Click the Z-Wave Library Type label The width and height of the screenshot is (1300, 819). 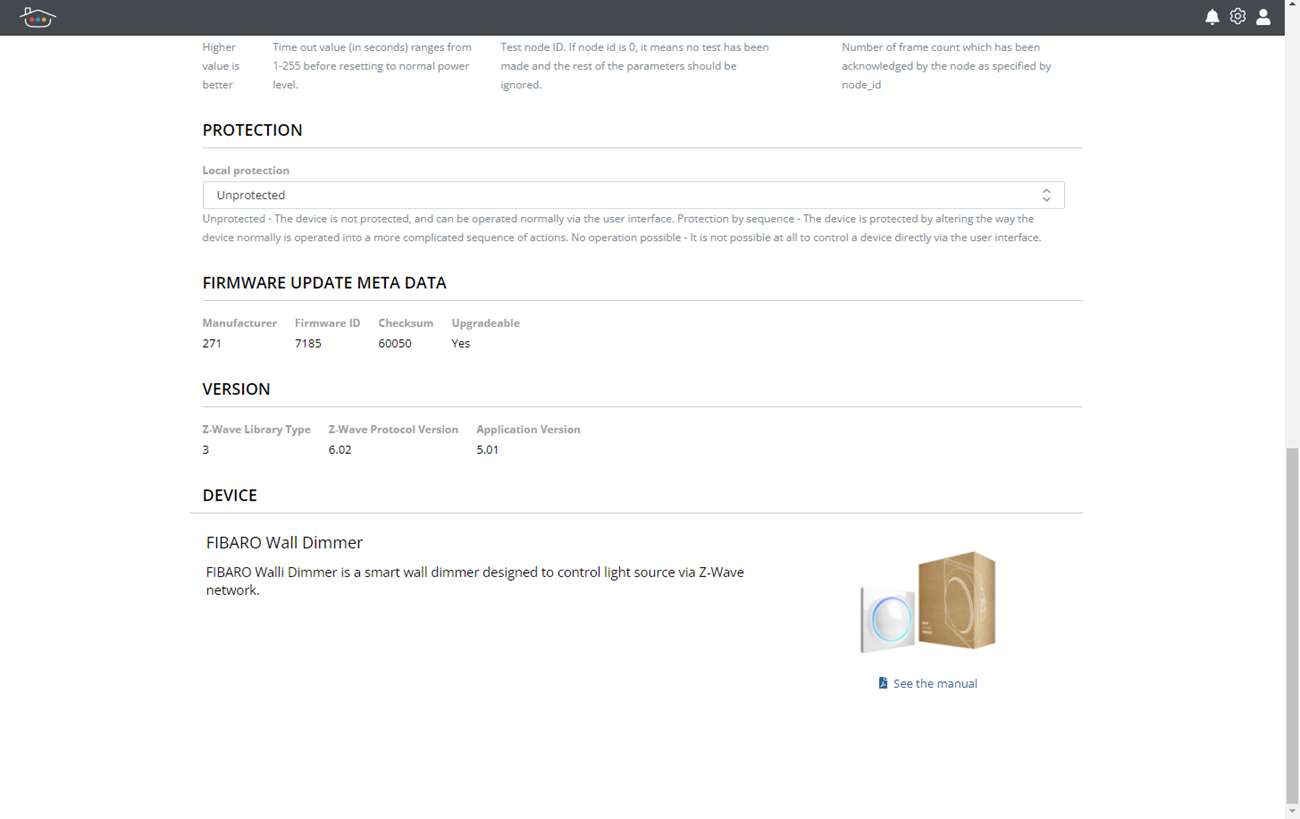click(x=256, y=430)
